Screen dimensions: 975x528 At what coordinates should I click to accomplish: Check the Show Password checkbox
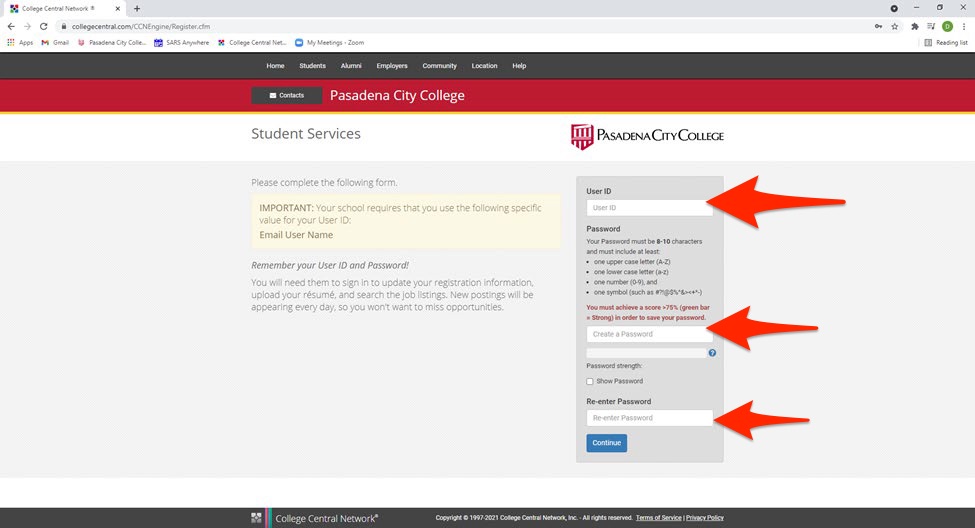589,381
